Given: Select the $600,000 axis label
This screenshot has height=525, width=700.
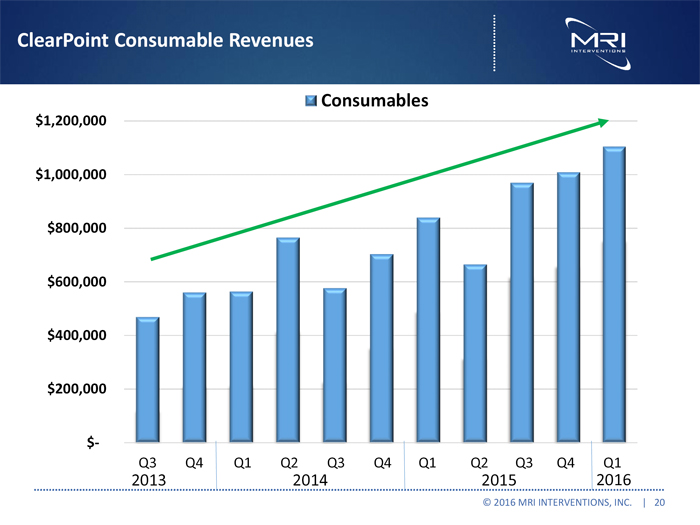Looking at the screenshot, I should click(72, 282).
